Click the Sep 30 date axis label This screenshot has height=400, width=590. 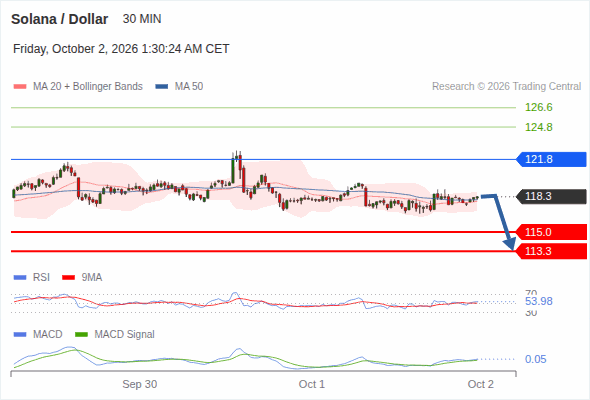(140, 384)
